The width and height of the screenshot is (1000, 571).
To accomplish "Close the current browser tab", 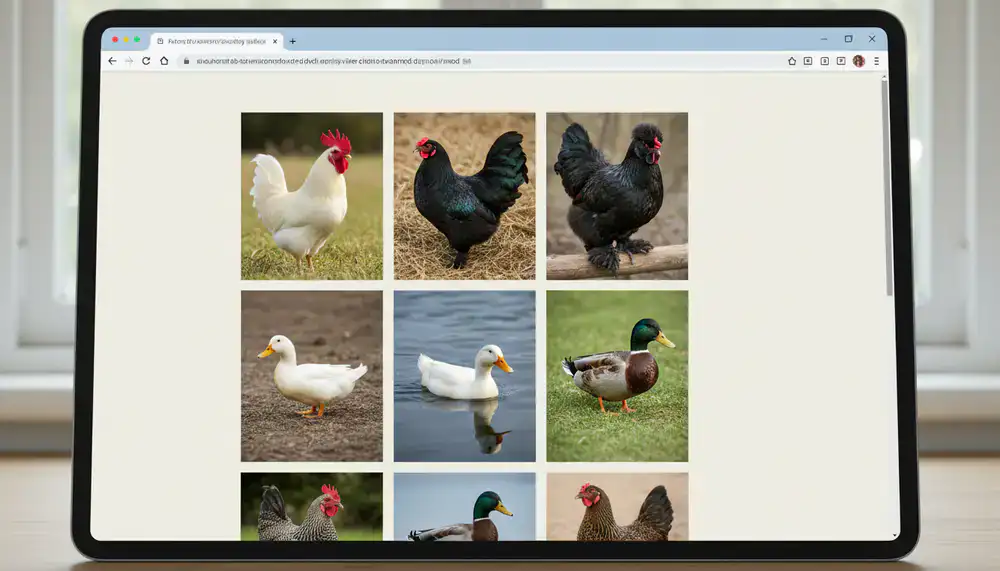I will (275, 41).
